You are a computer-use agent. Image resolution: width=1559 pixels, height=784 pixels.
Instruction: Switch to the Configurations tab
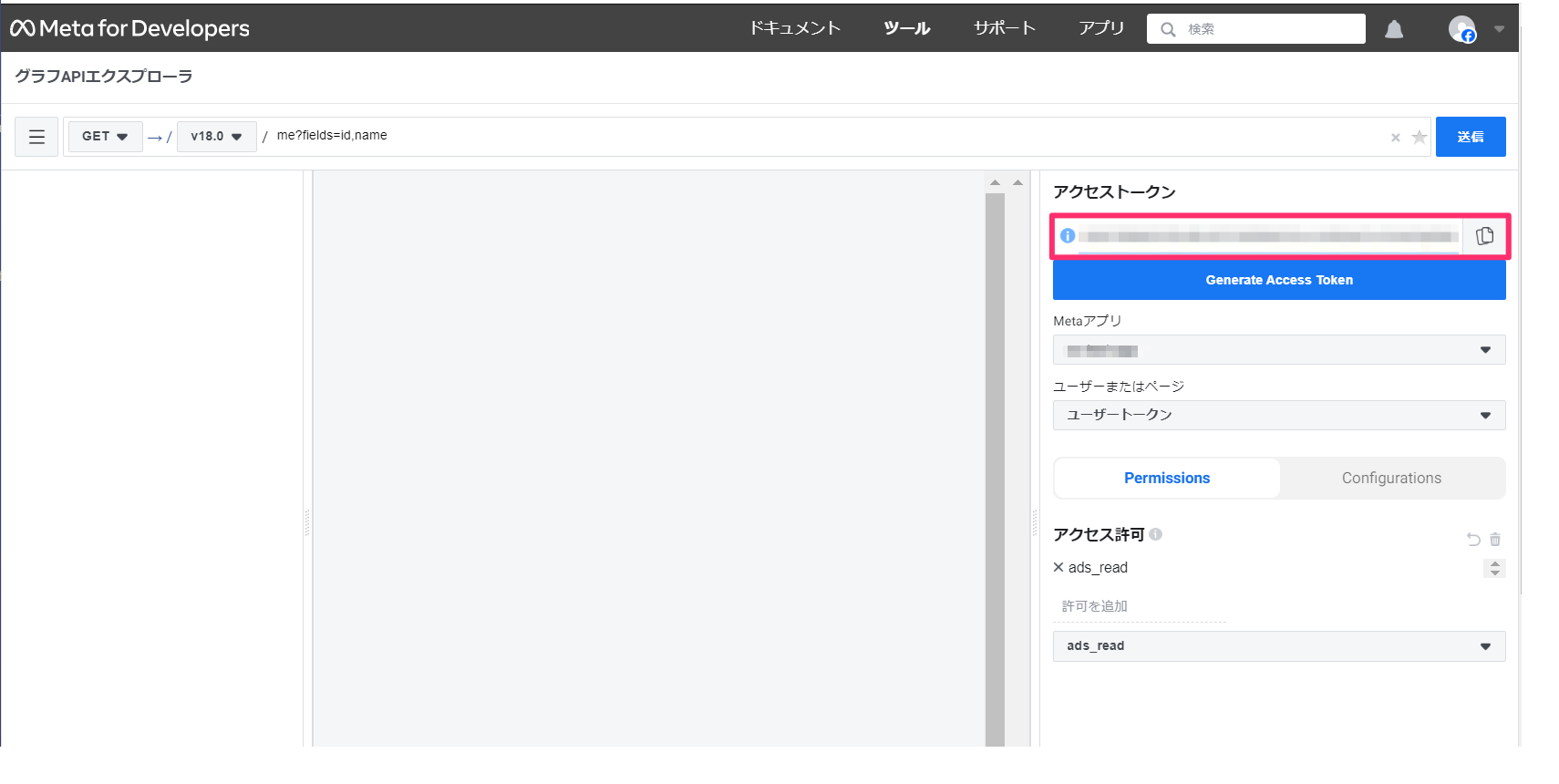coord(1391,478)
